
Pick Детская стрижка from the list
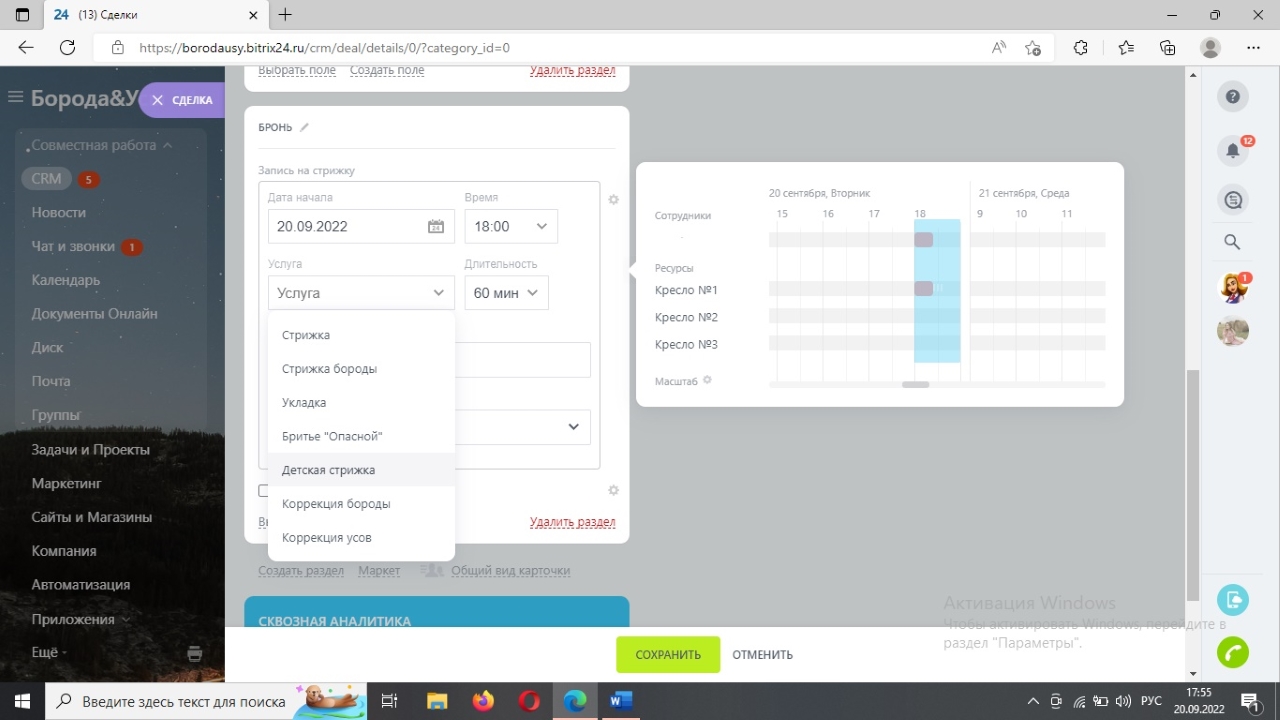pos(361,470)
